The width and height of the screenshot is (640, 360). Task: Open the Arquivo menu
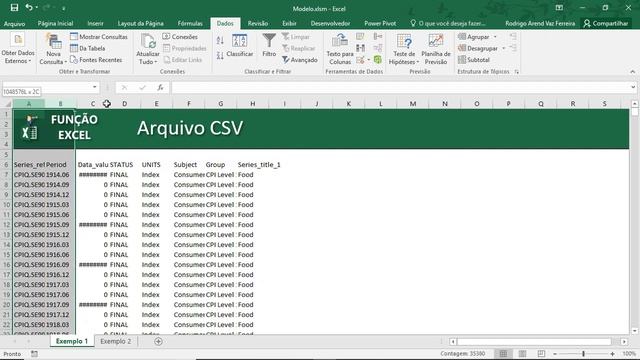[14, 23]
